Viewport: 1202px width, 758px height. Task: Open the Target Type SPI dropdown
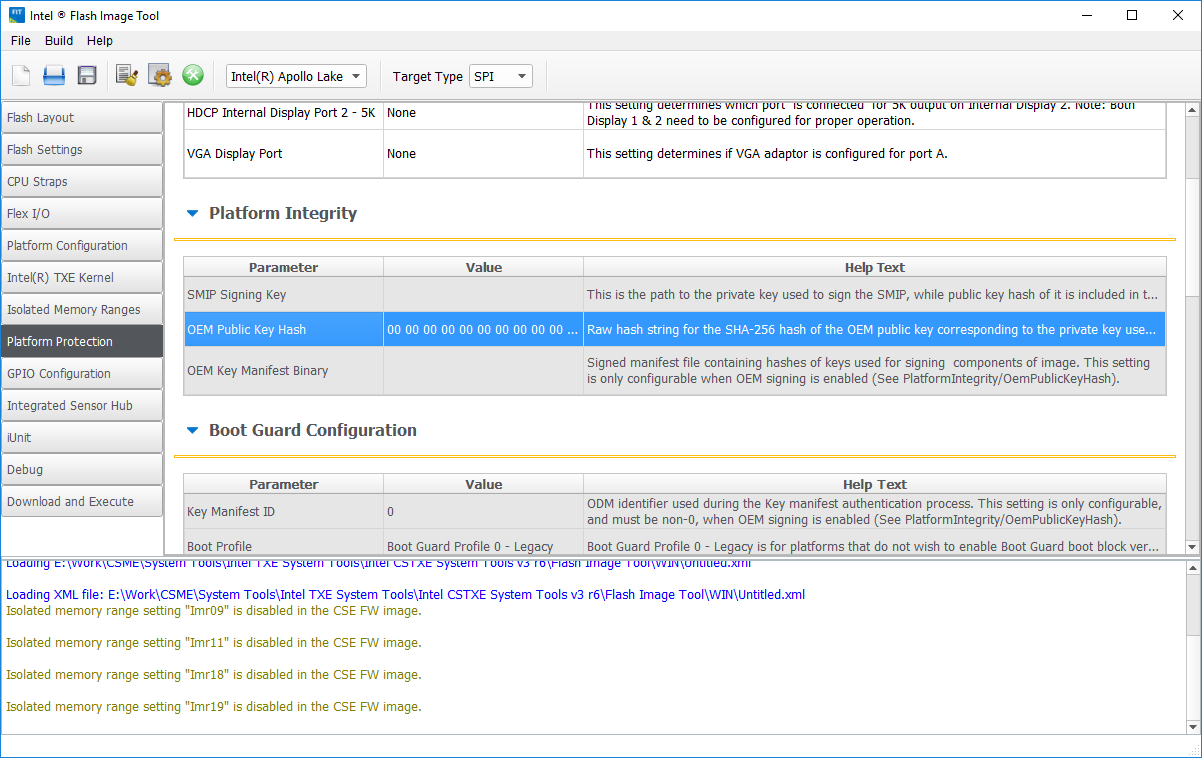point(501,76)
